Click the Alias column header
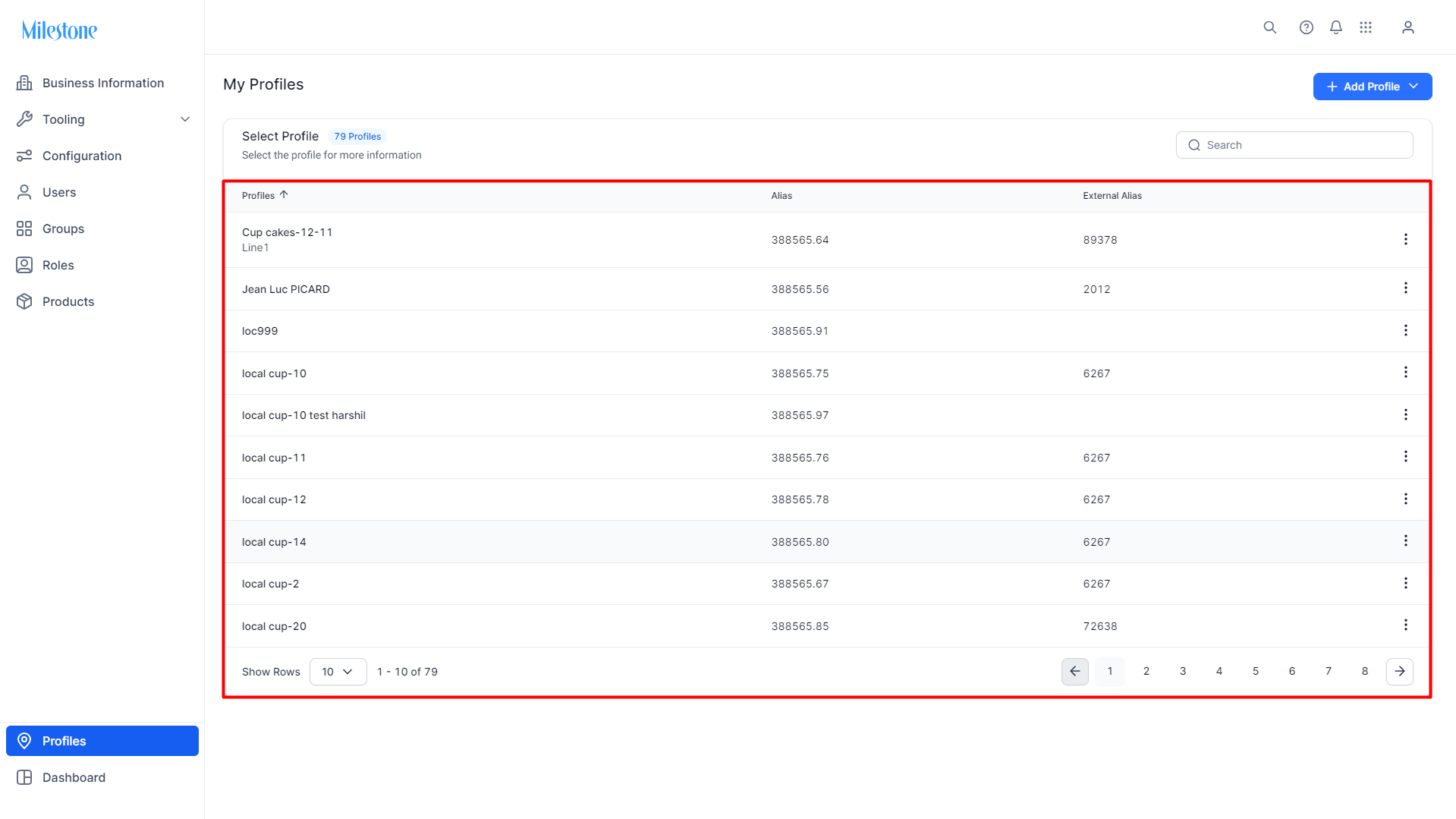Viewport: 1456px width, 819px height. click(x=781, y=196)
